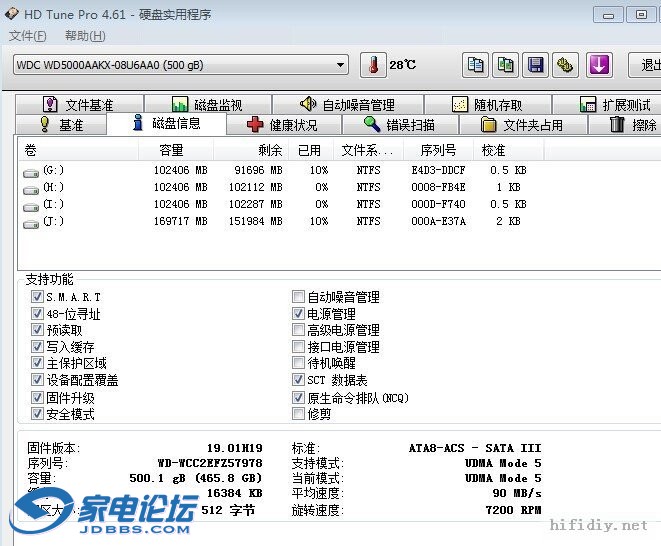661x546 pixels.
Task: Sort by the 校准 column header
Action: [x=508, y=150]
